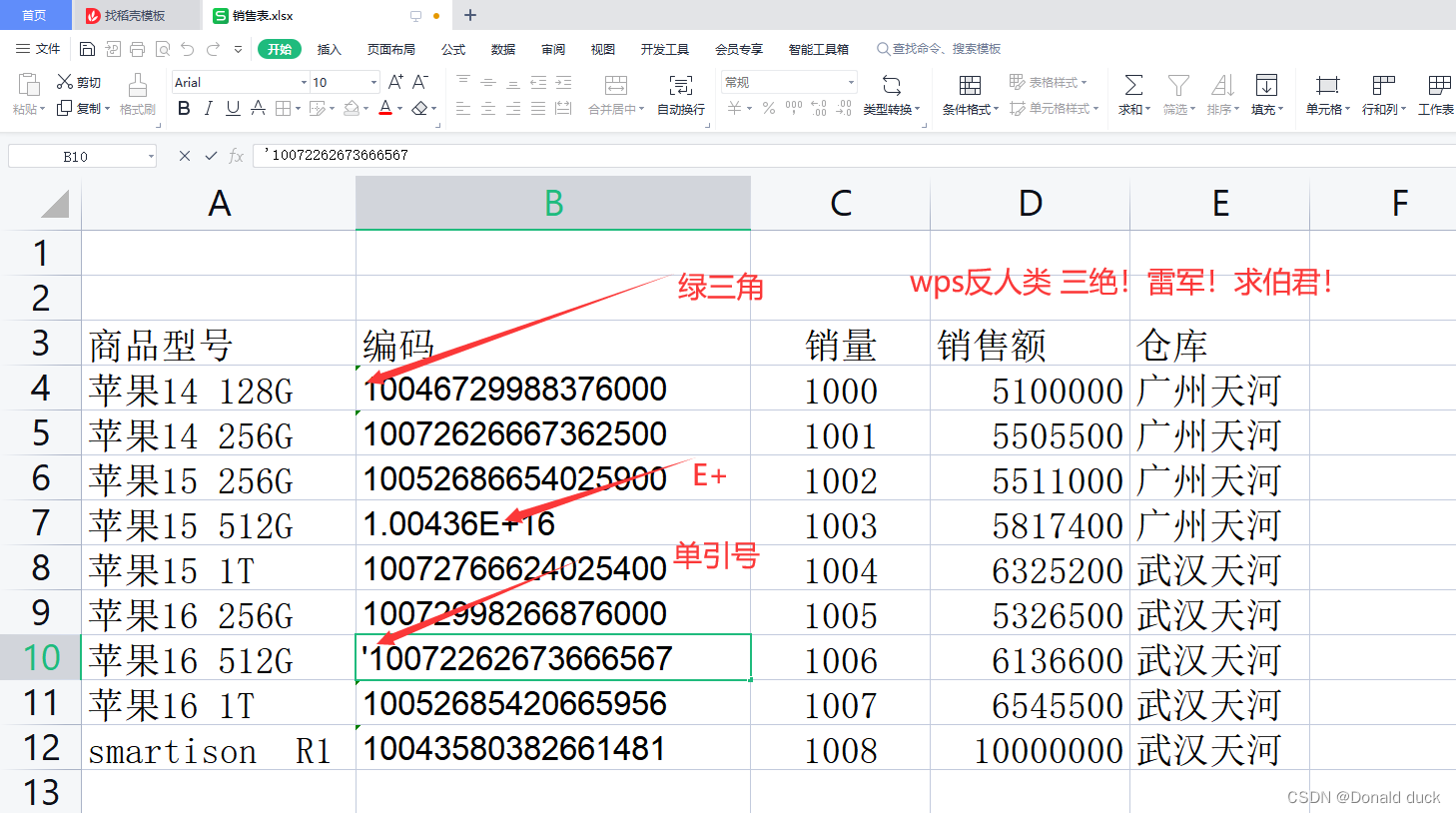Click the percent style icon

[x=769, y=108]
